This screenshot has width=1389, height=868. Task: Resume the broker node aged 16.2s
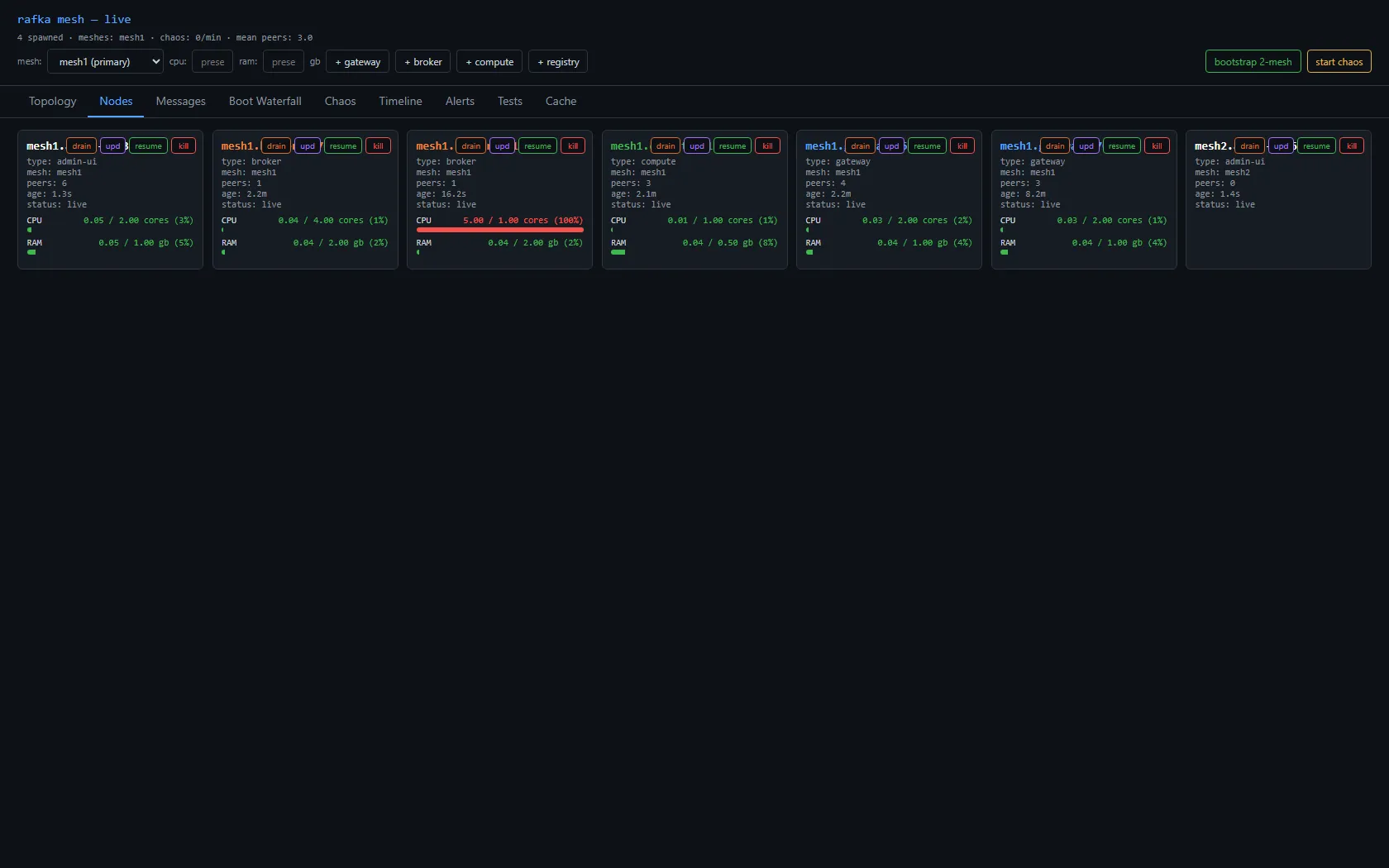click(537, 145)
